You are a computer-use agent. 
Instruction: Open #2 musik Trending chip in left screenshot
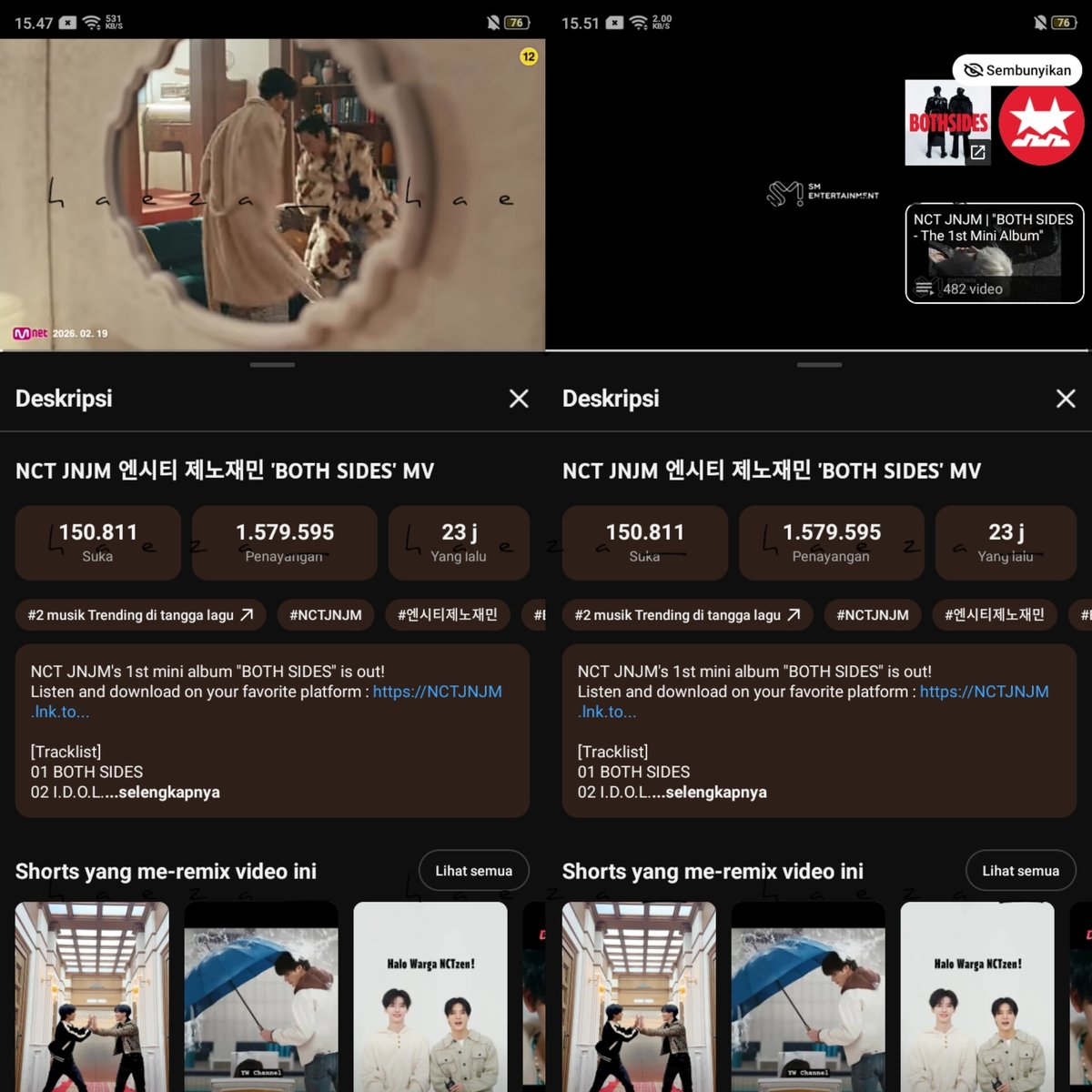(140, 615)
